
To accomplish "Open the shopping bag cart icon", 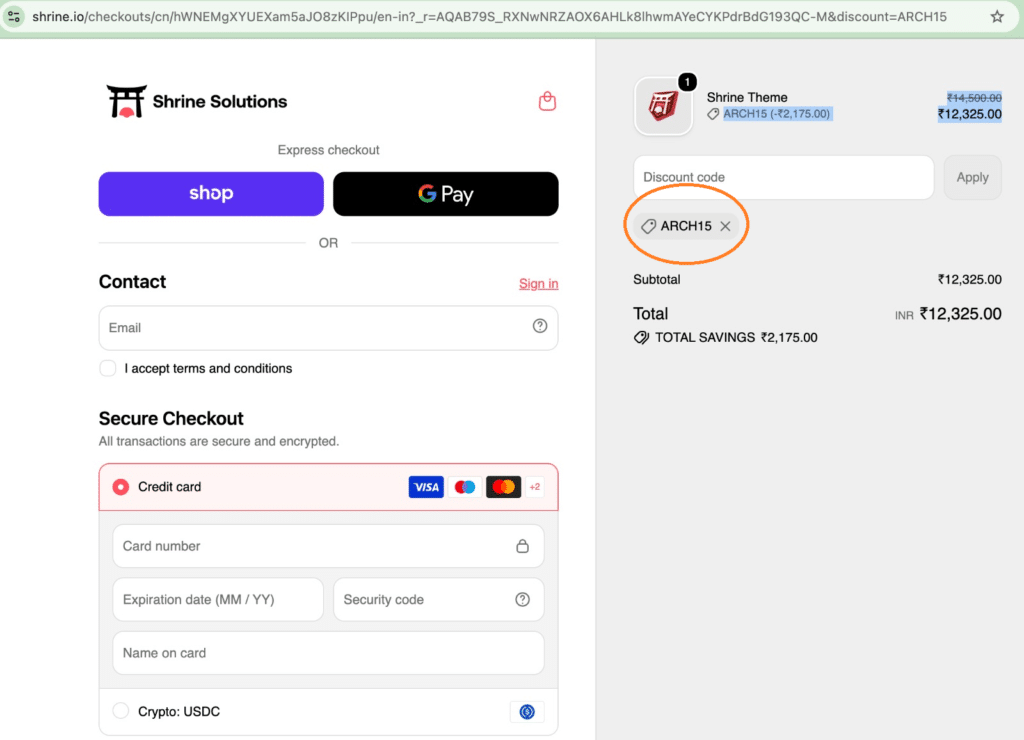I will point(547,101).
